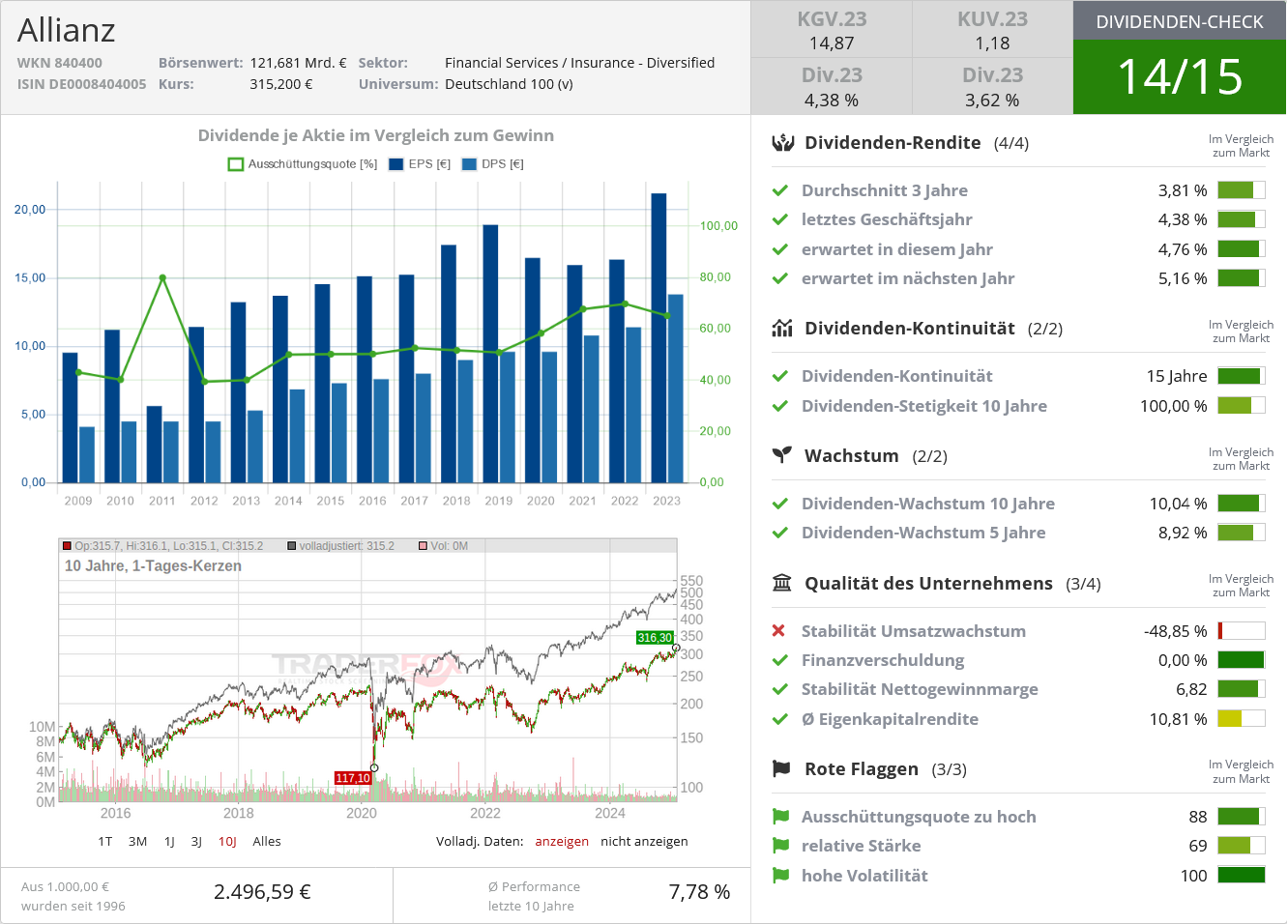
Task: Click checkmark beside erwartet im nächsten Jahr
Action: (780, 278)
